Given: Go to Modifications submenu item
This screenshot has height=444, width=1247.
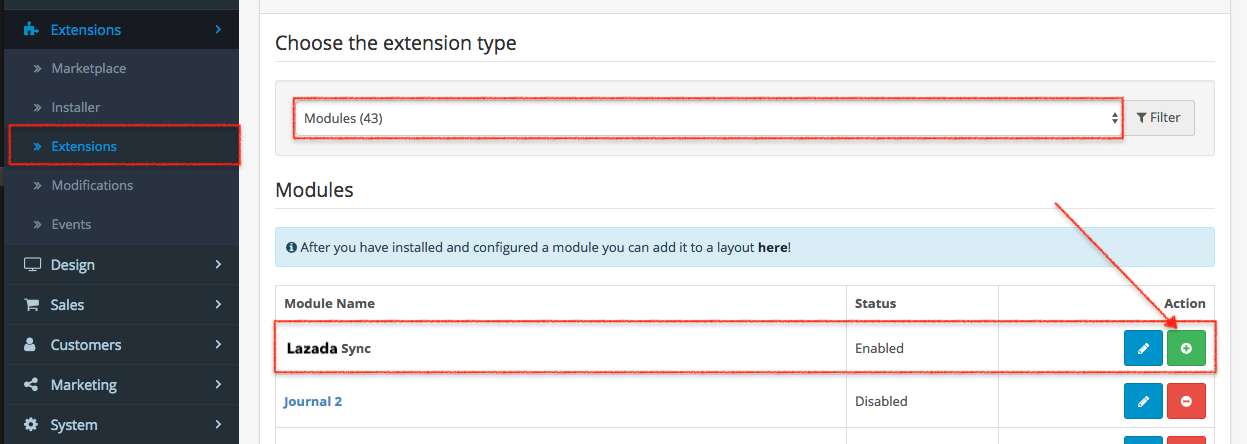Looking at the screenshot, I should pos(92,185).
